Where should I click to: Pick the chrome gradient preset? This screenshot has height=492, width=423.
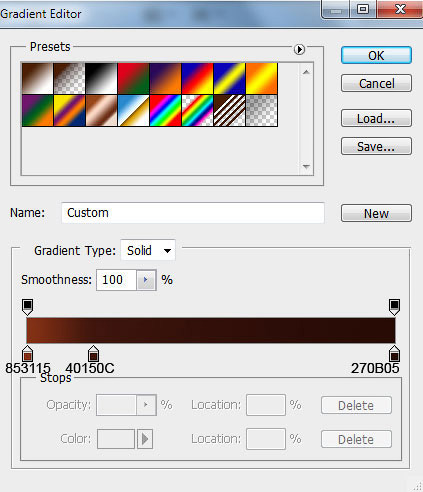tap(133, 110)
